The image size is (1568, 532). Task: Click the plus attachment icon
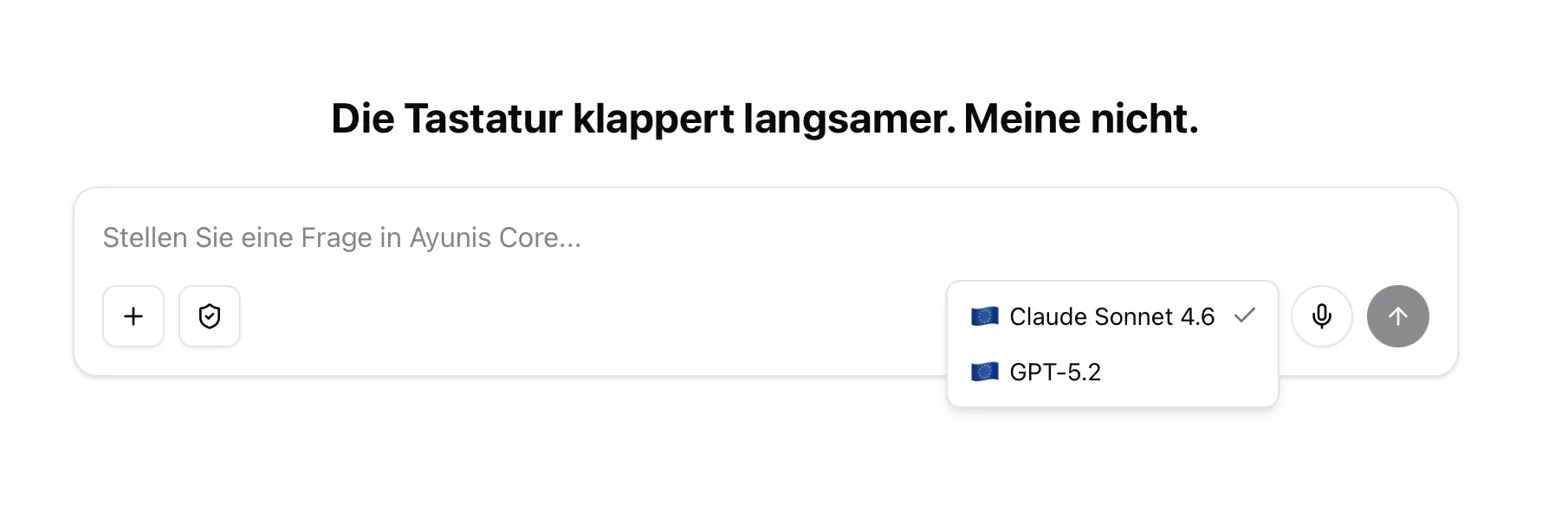coord(133,316)
